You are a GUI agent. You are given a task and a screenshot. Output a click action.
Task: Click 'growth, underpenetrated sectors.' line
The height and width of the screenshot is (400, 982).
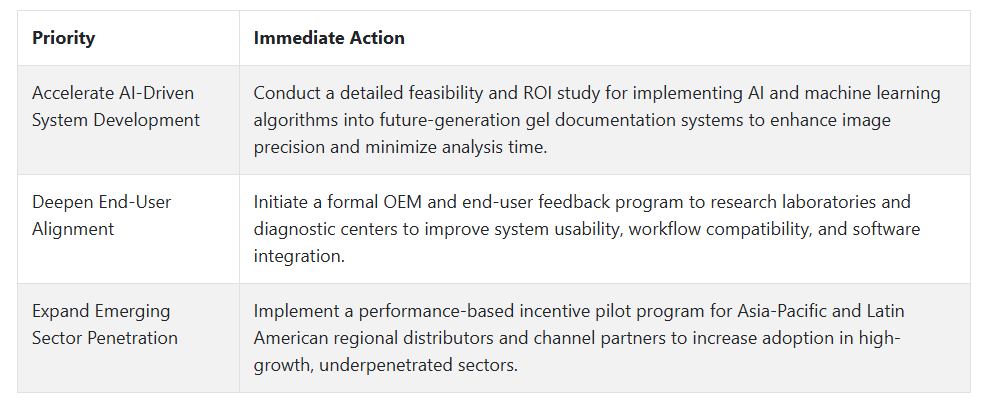click(386, 365)
